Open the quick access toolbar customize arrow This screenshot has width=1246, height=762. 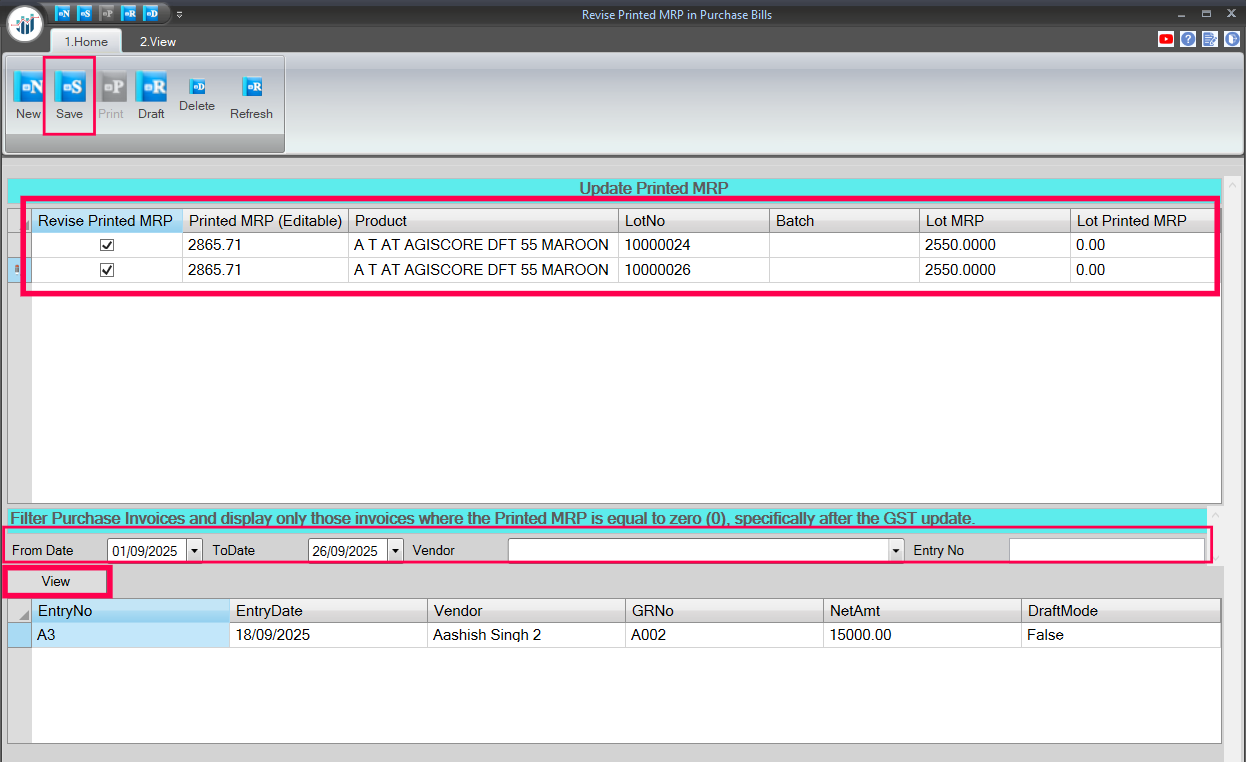pyautogui.click(x=179, y=14)
